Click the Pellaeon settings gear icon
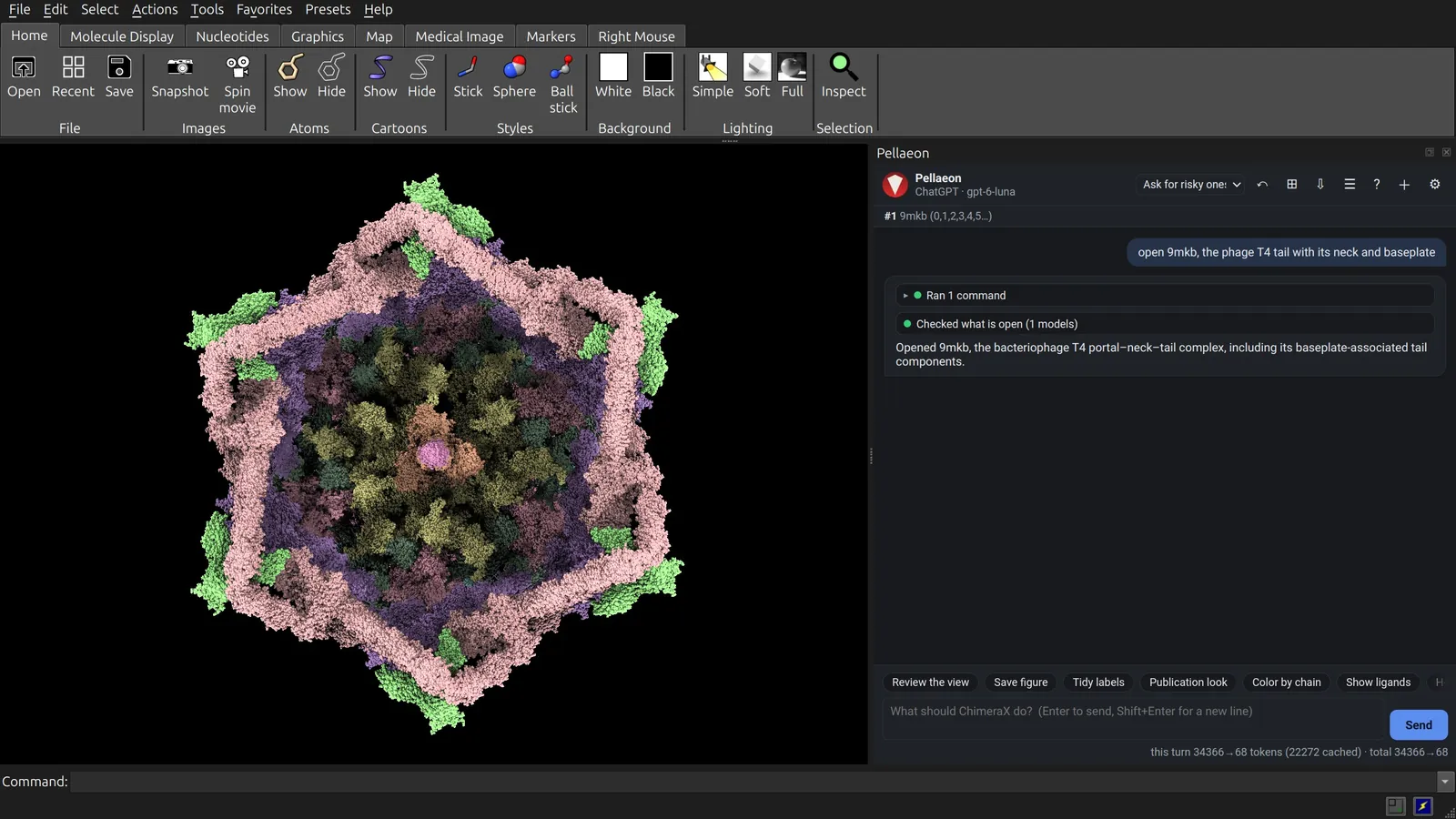This screenshot has height=819, width=1456. click(1435, 184)
